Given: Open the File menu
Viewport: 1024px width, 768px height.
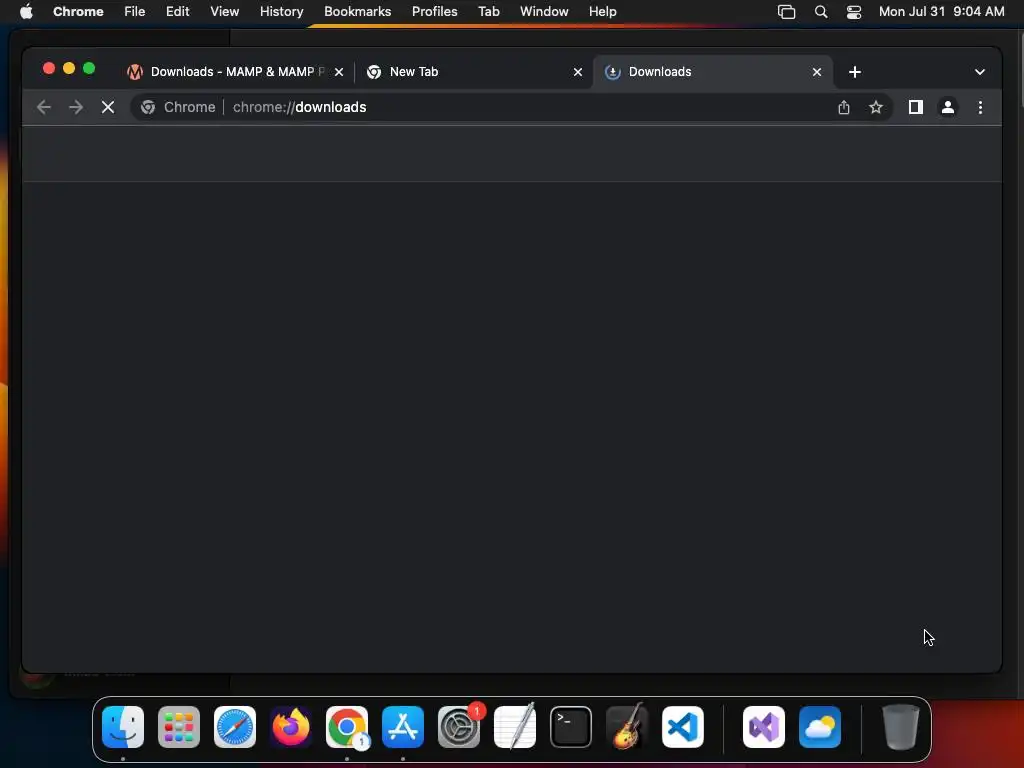Looking at the screenshot, I should 135,12.
